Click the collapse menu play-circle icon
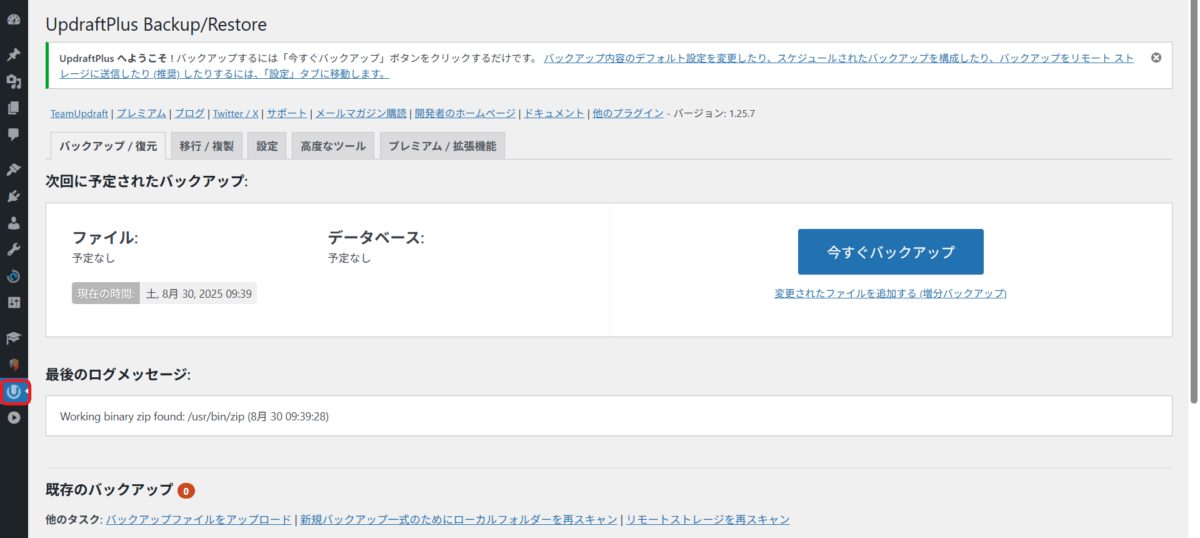The image size is (1200, 538). (x=13, y=418)
